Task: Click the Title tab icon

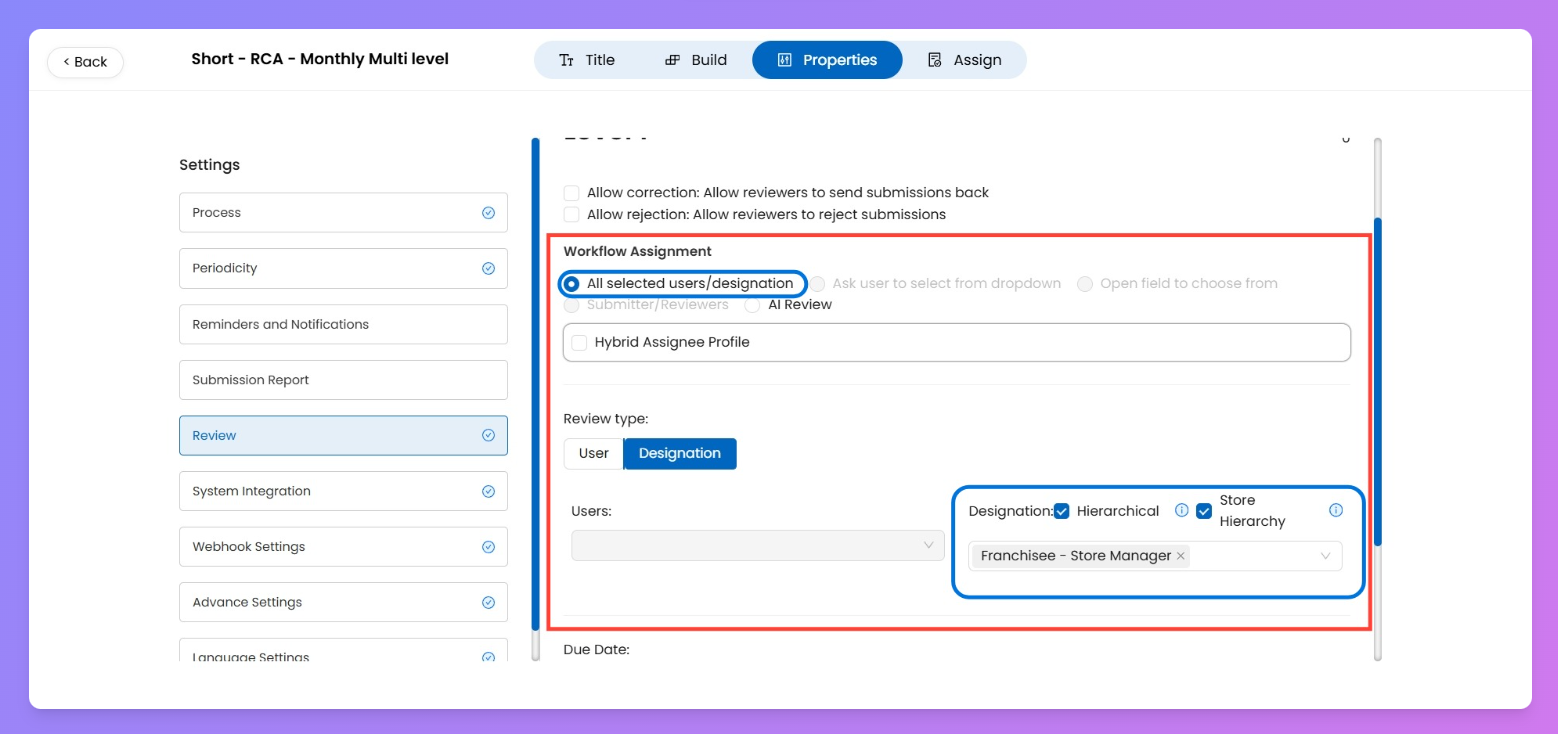Action: coord(566,60)
